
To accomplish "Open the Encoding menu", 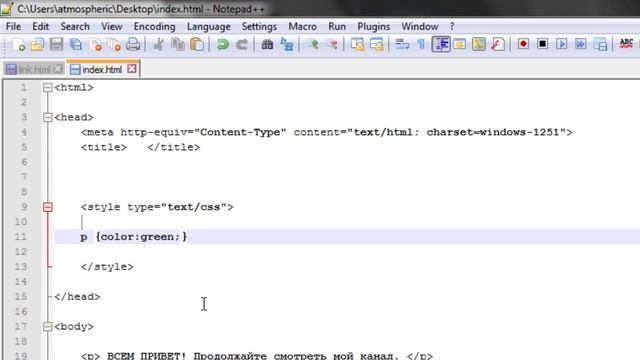I will [x=154, y=27].
